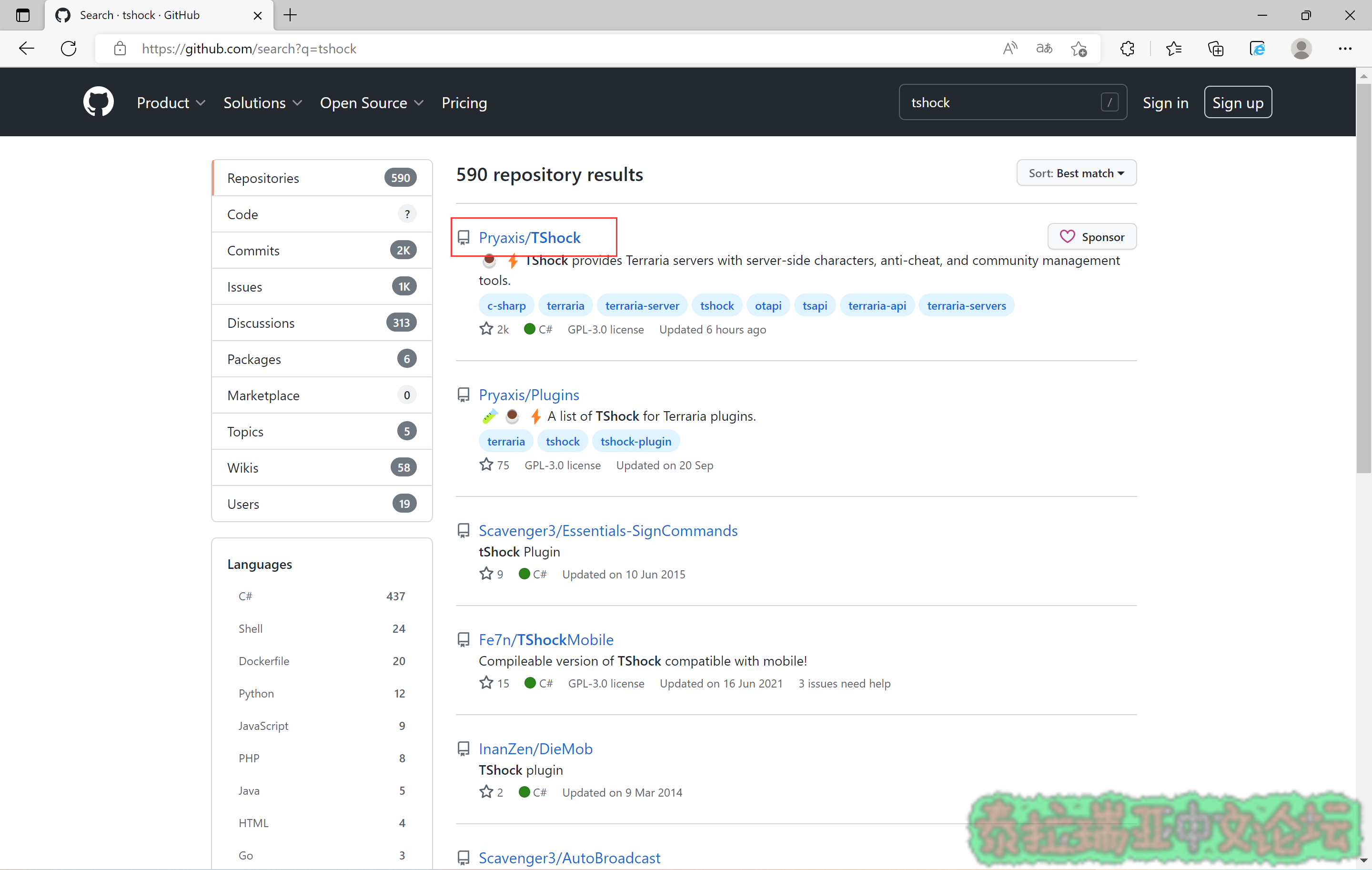
Task: Open the browser profile avatar
Action: tap(1301, 49)
